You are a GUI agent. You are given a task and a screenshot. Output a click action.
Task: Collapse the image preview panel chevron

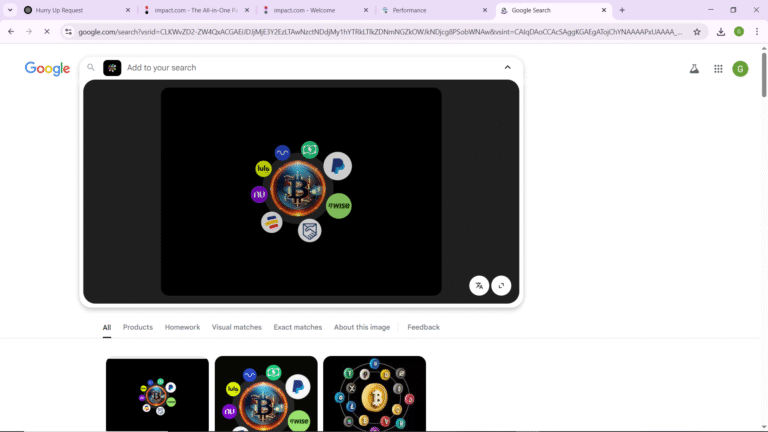[507, 68]
